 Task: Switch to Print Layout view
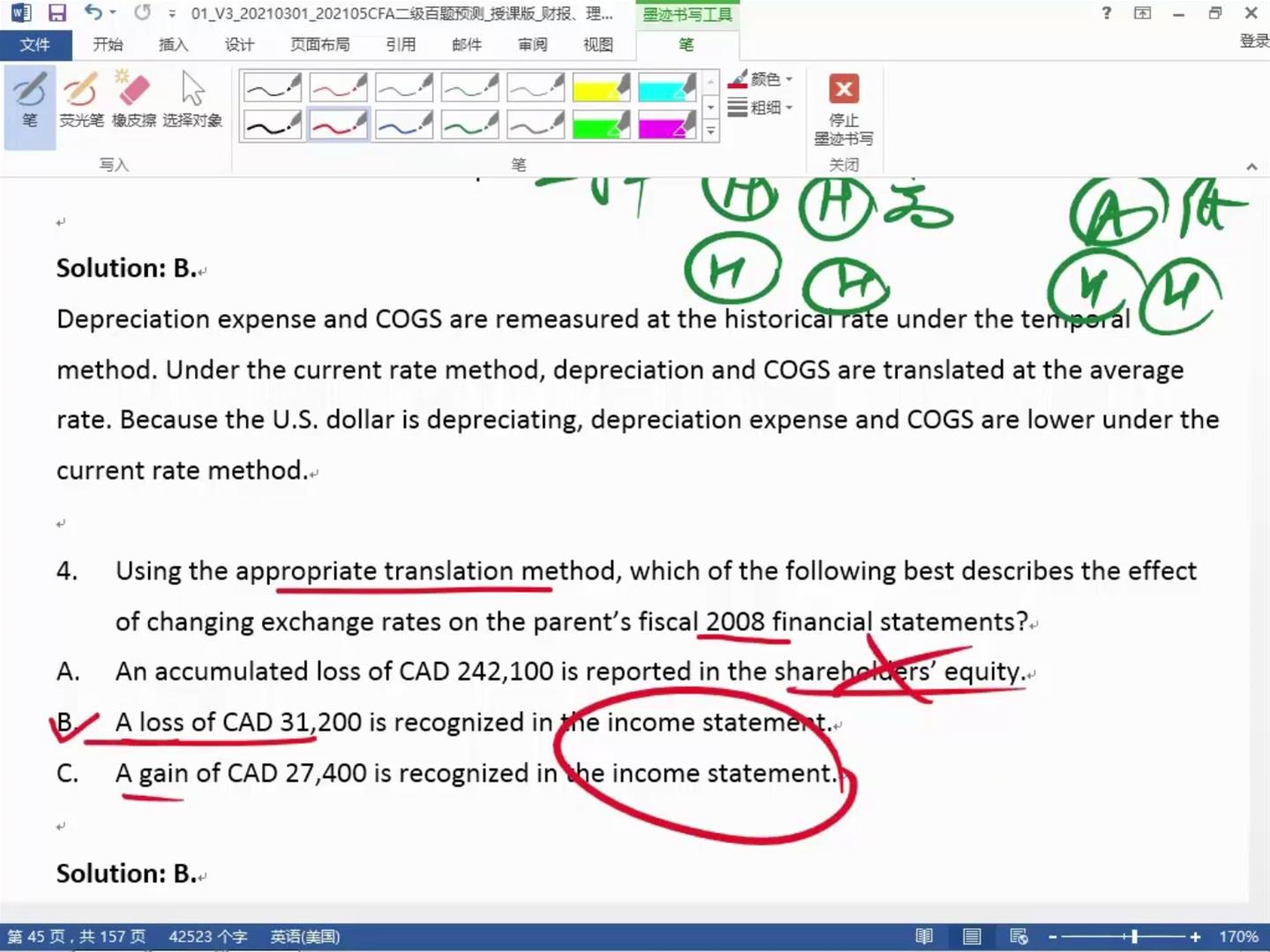click(972, 936)
